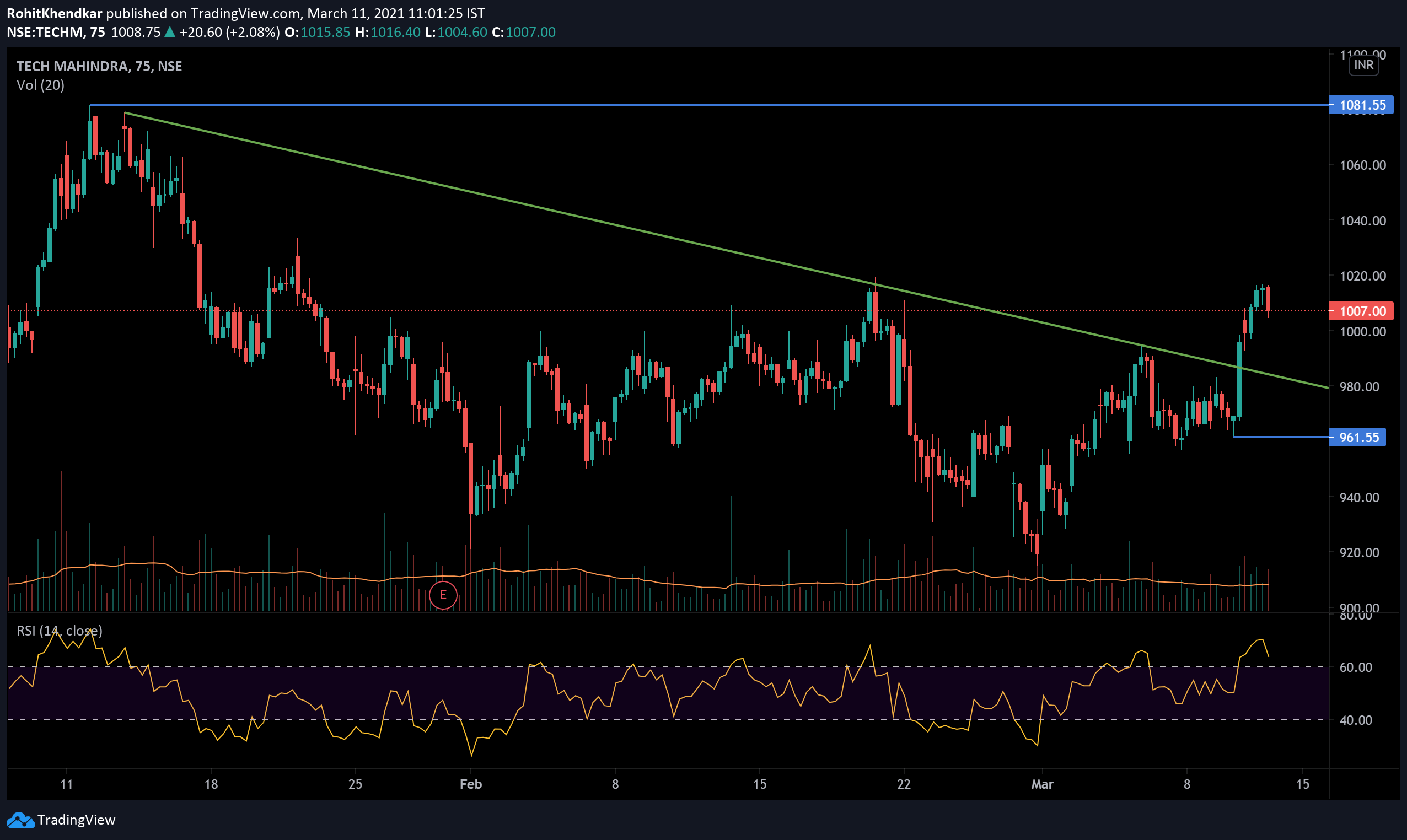Screen dimensions: 1407x840
Task: Click the 'TECH MAHINDRA, 75, NSE' chart title
Action: (x=99, y=66)
